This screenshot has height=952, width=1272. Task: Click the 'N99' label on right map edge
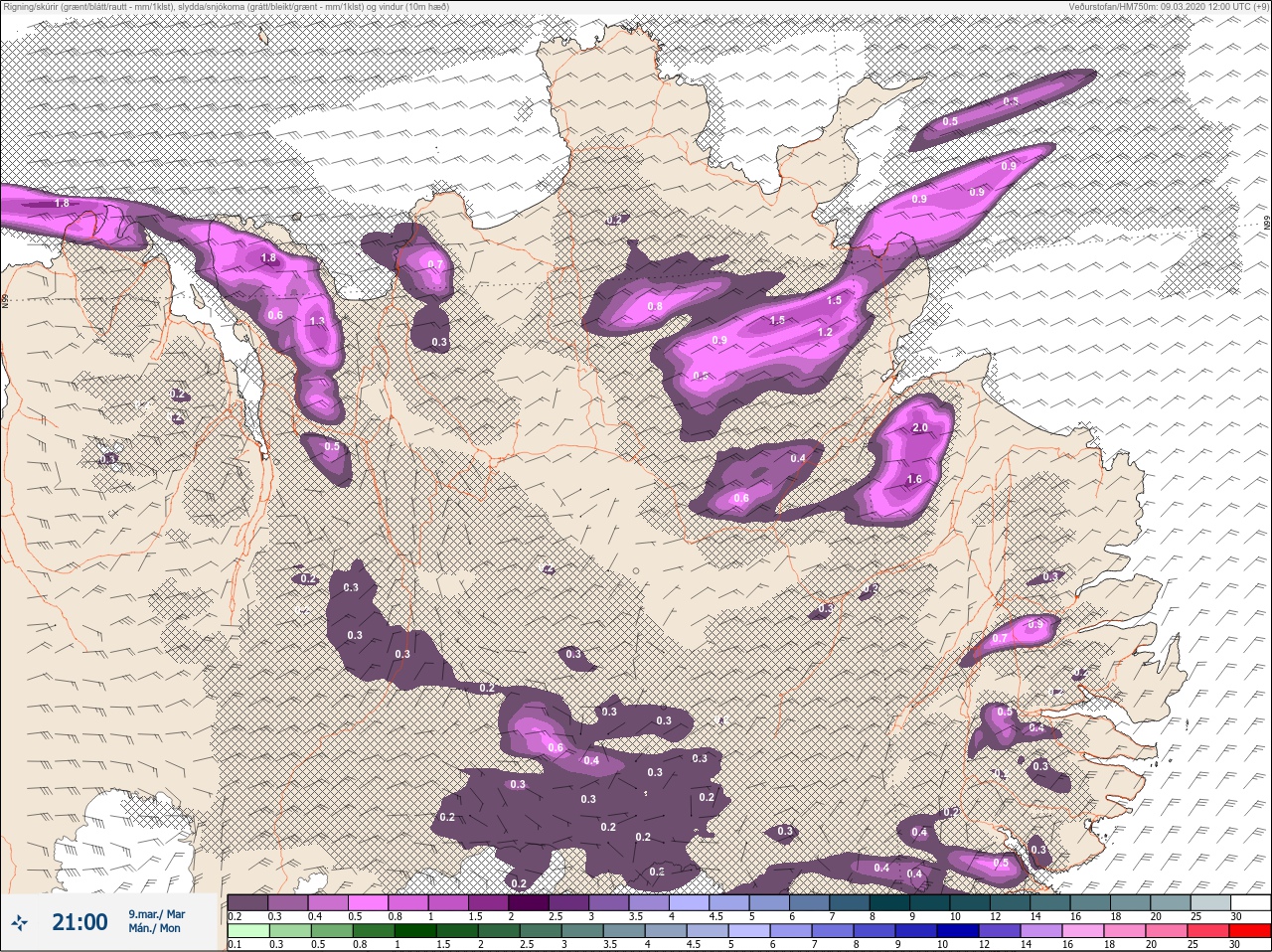[1267, 225]
